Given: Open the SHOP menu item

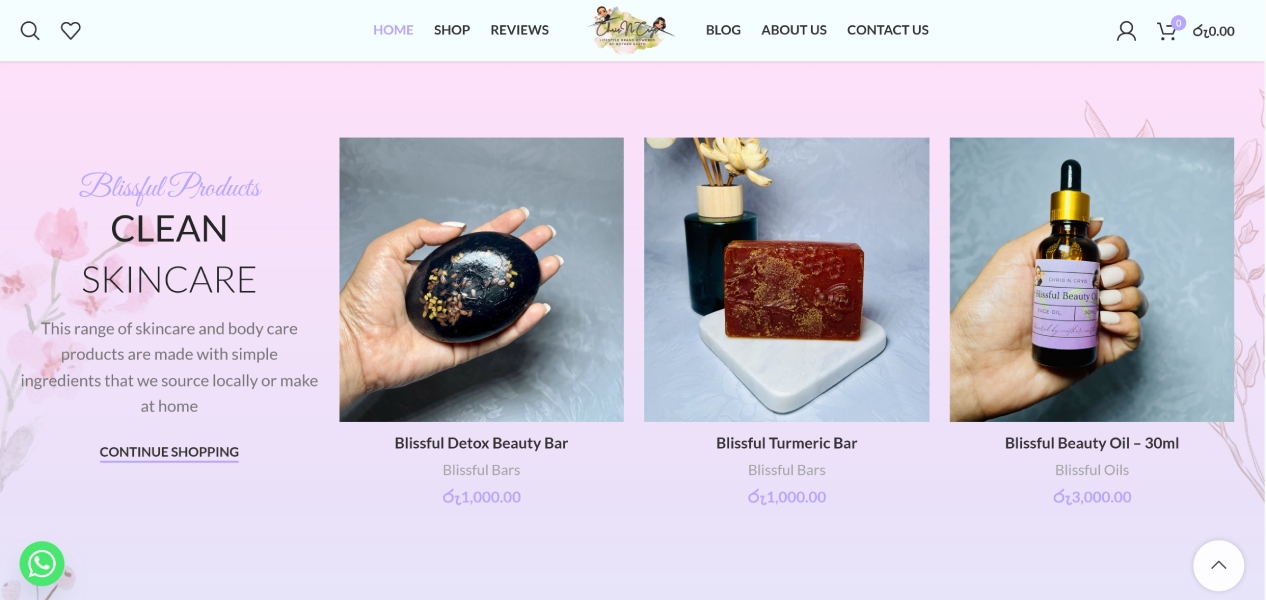Looking at the screenshot, I should pos(452,30).
